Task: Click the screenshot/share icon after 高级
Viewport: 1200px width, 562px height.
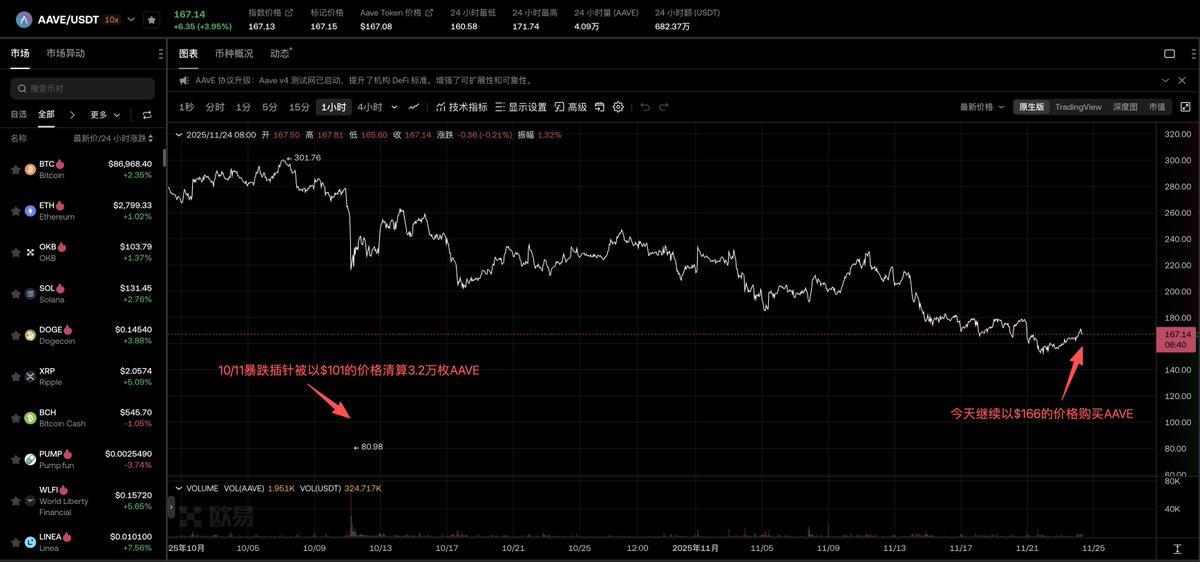Action: [600, 107]
